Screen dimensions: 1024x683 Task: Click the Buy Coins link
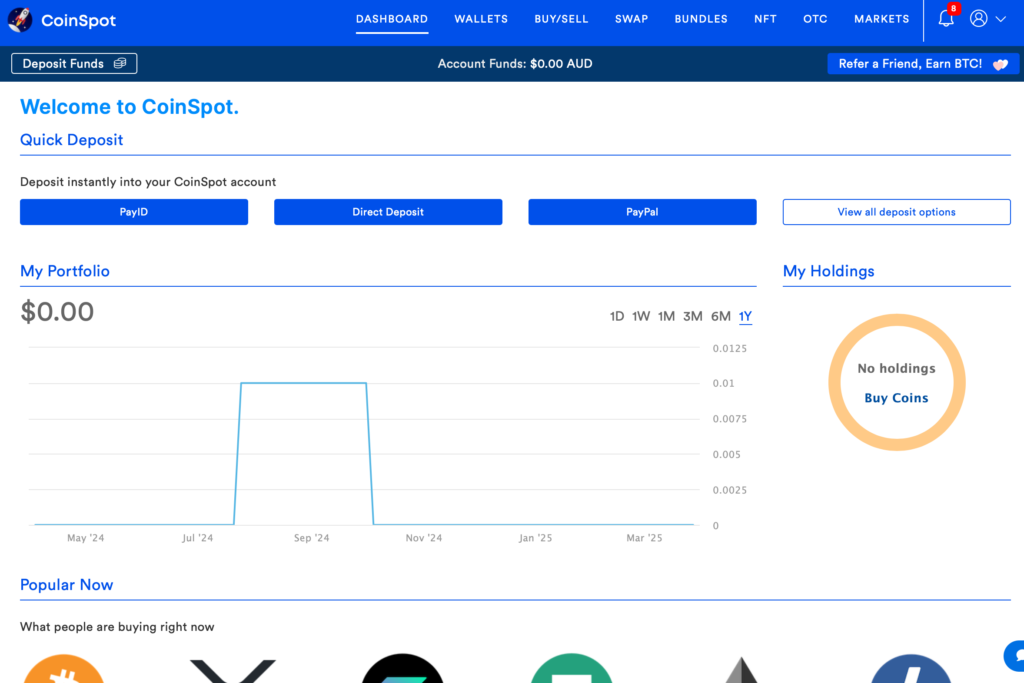[x=896, y=398]
